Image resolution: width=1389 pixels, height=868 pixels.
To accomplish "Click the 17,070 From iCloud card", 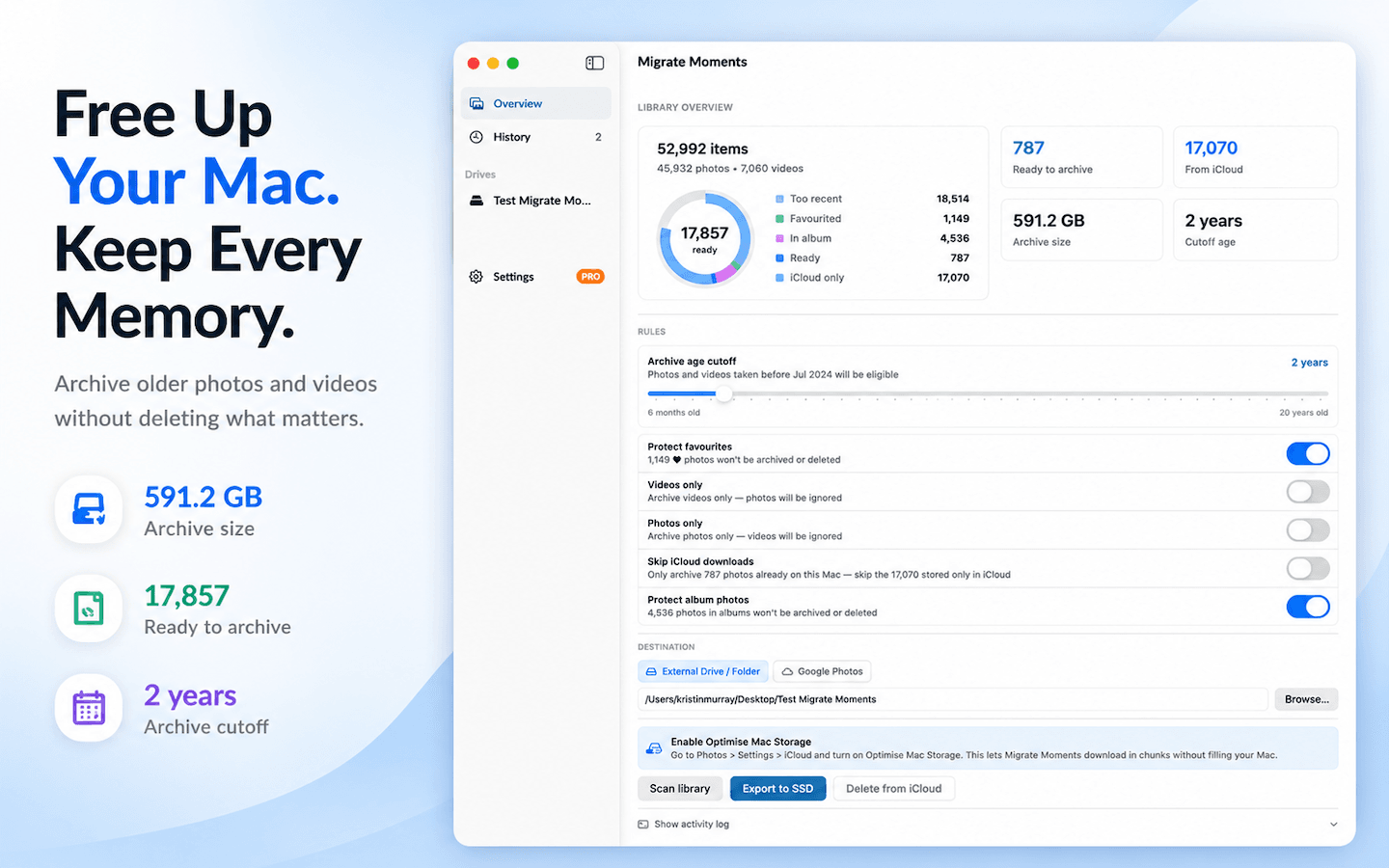I will pyautogui.click(x=1255, y=157).
